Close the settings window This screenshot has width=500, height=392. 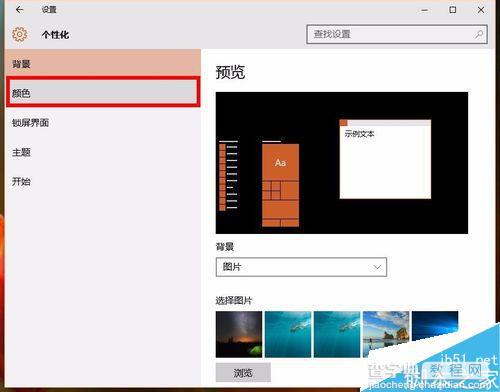click(481, 10)
